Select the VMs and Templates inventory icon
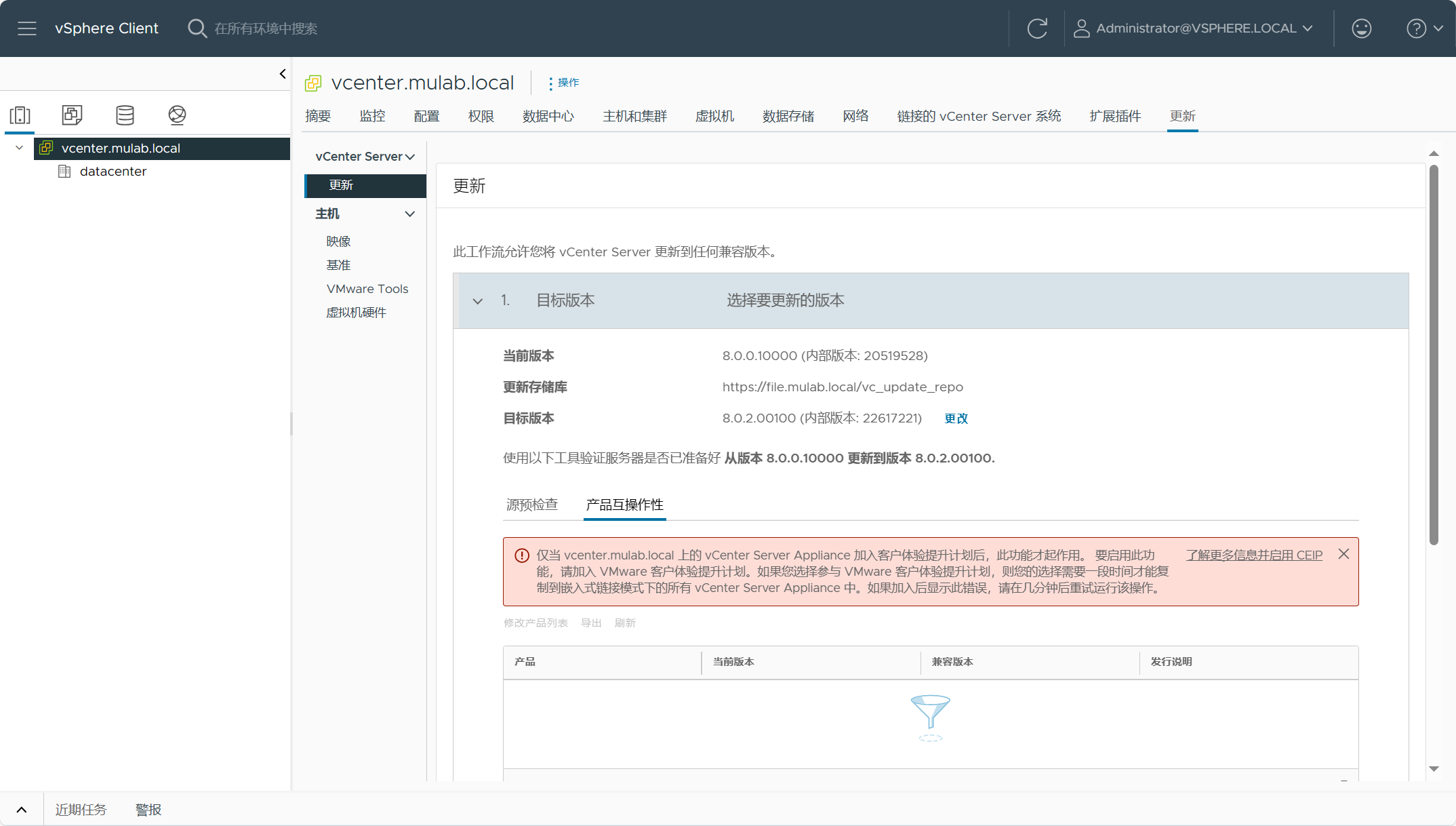The width and height of the screenshot is (1456, 826). [x=73, y=115]
